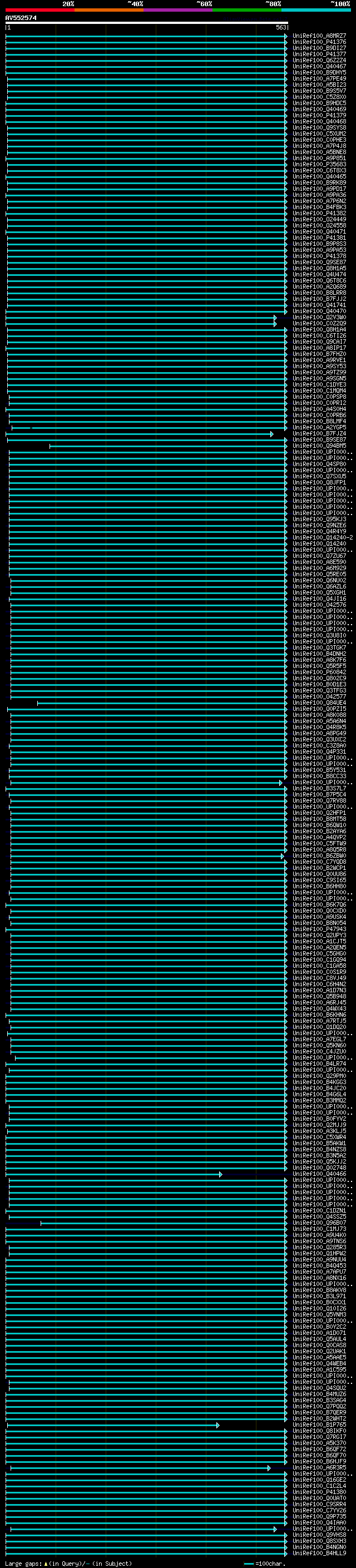The image size is (356, 1568).
Task: Click hit label UniRef100_P41376
Action: tap(319, 42)
